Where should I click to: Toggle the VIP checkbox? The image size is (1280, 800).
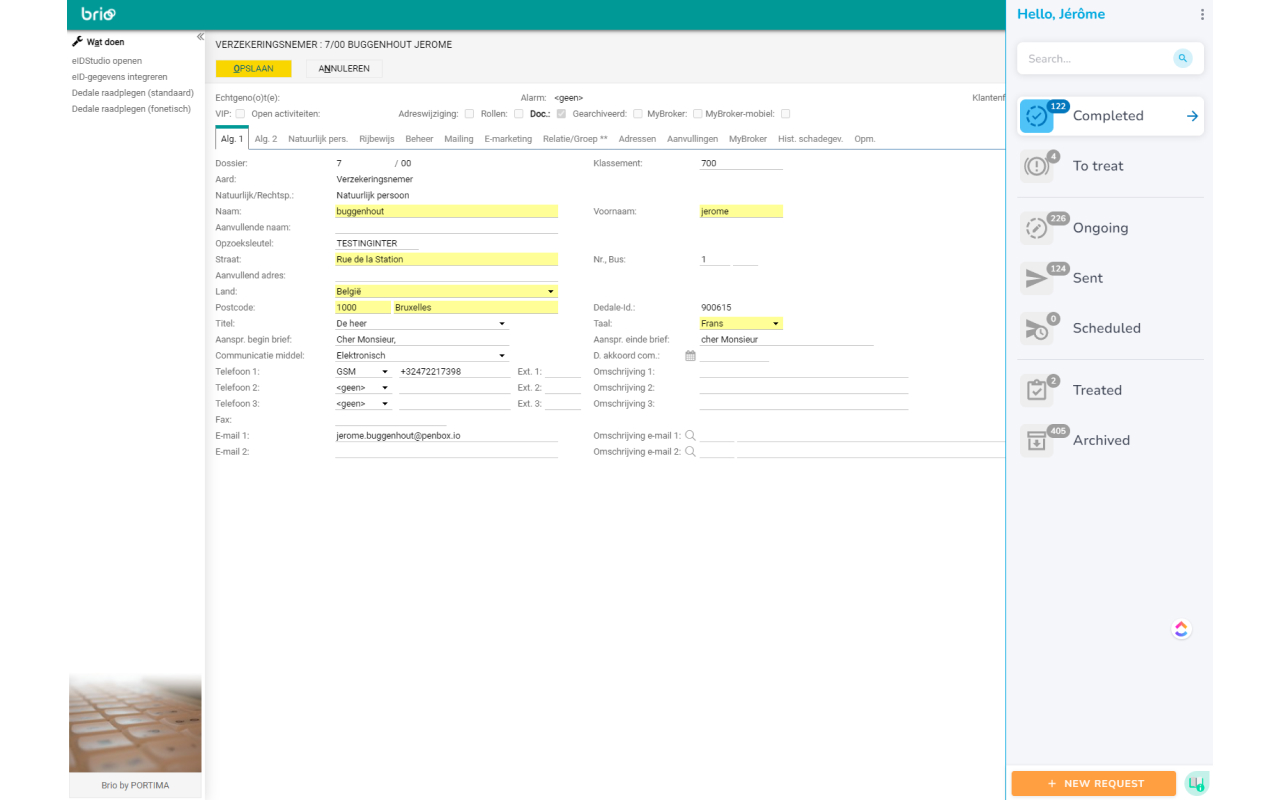240,114
